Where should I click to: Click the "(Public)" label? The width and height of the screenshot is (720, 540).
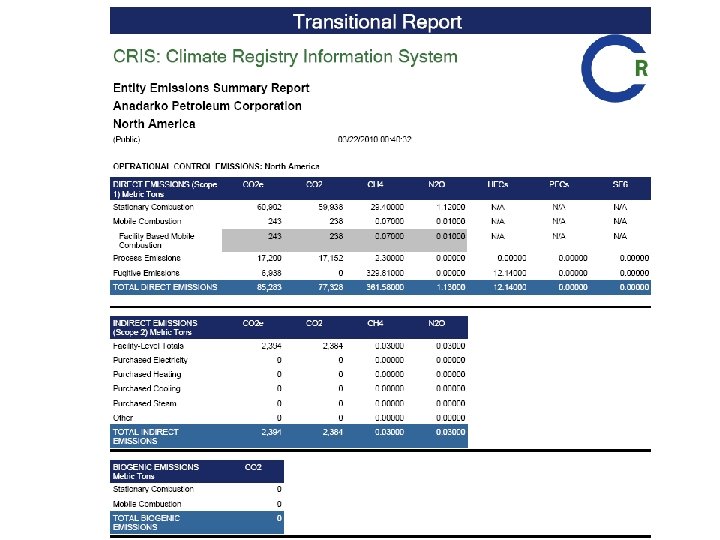tap(126, 139)
